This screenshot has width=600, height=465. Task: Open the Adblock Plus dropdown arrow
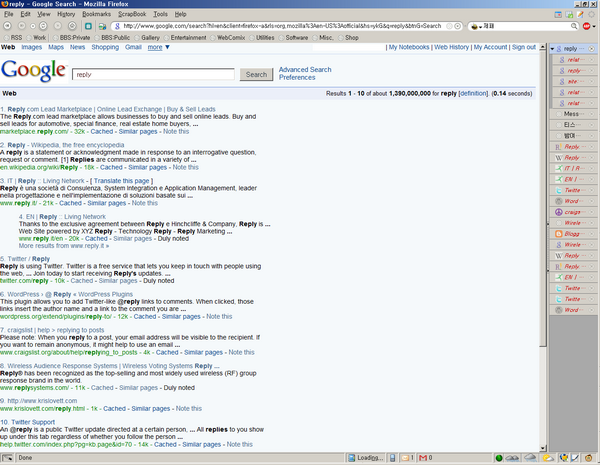click(x=594, y=26)
